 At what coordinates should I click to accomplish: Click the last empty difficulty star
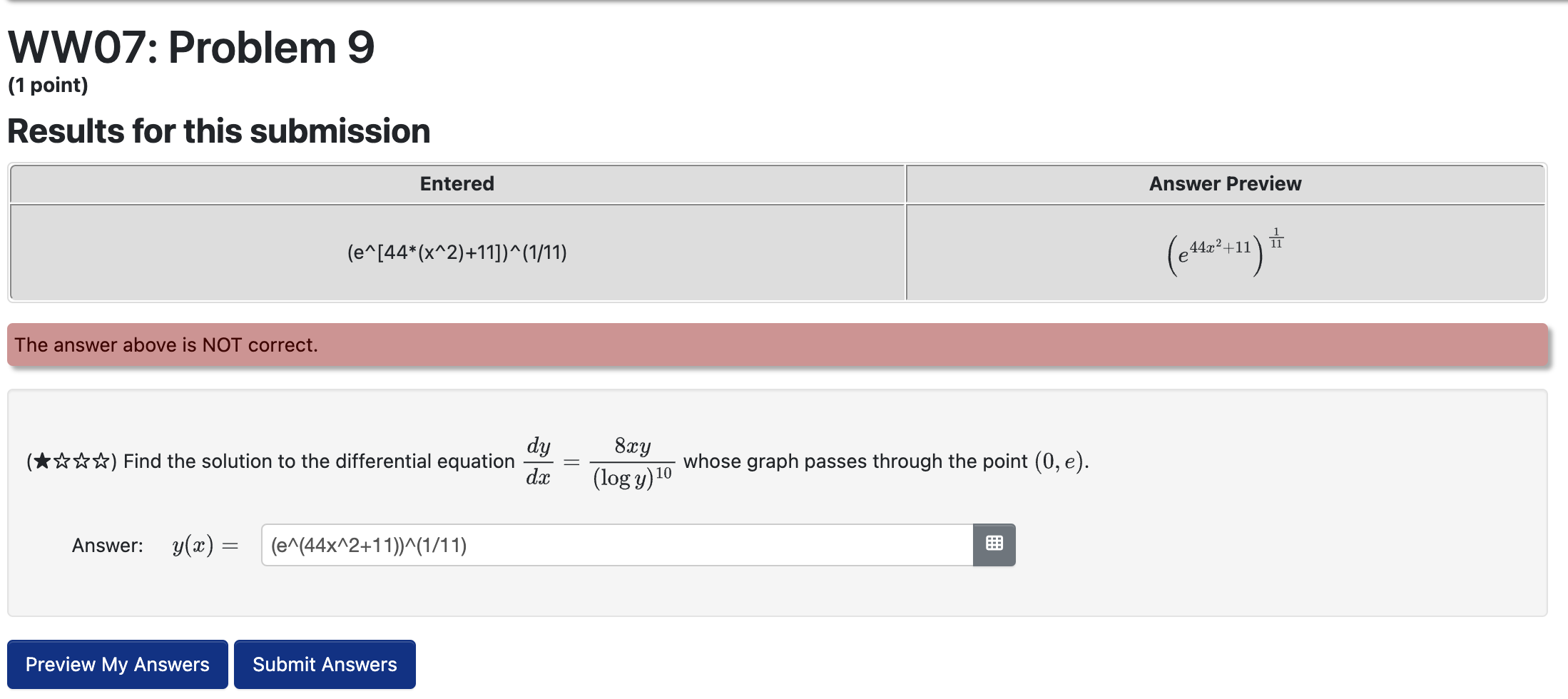point(100,461)
